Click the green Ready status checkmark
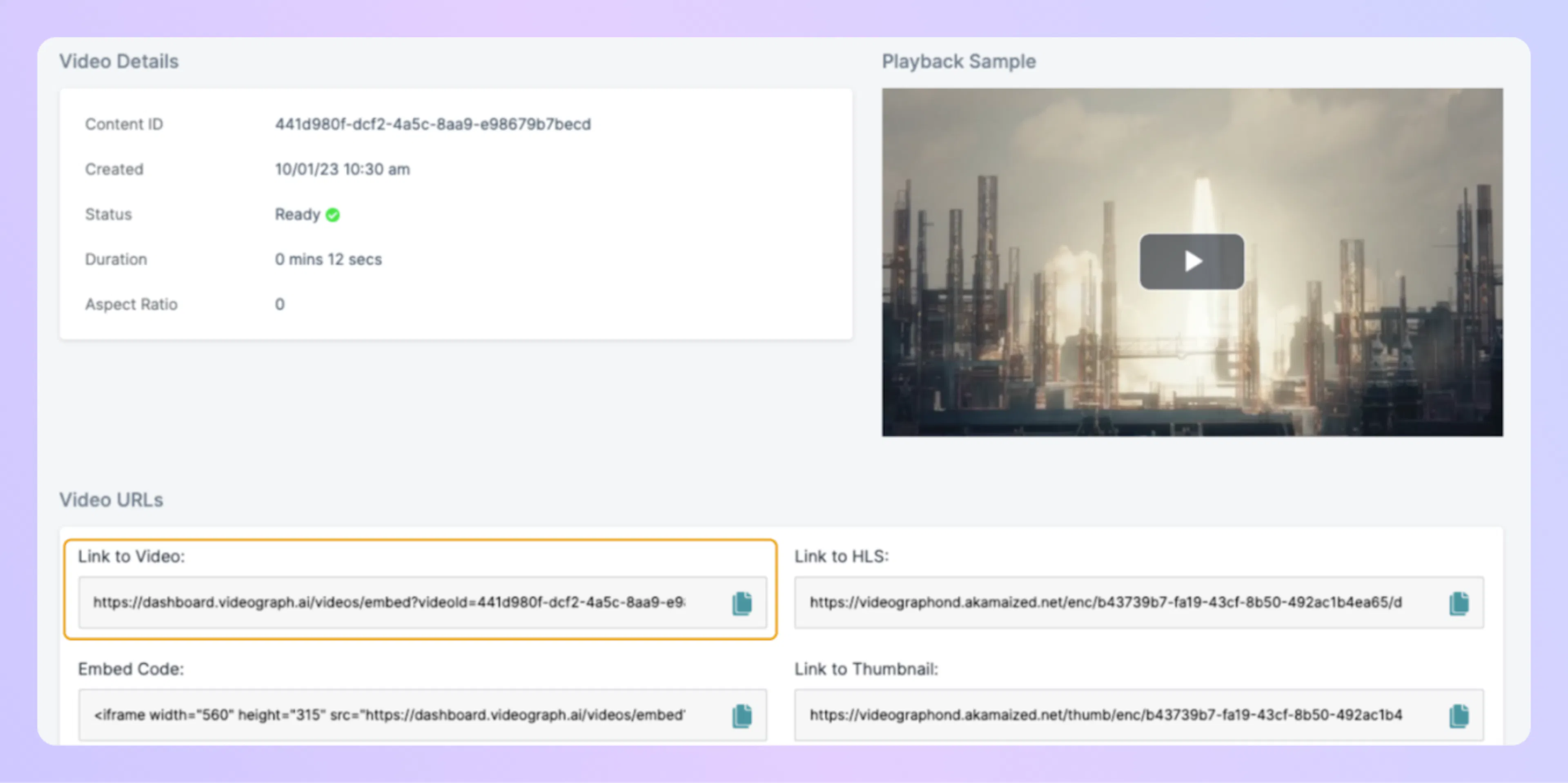Viewport: 1568px width, 783px height. [x=332, y=215]
